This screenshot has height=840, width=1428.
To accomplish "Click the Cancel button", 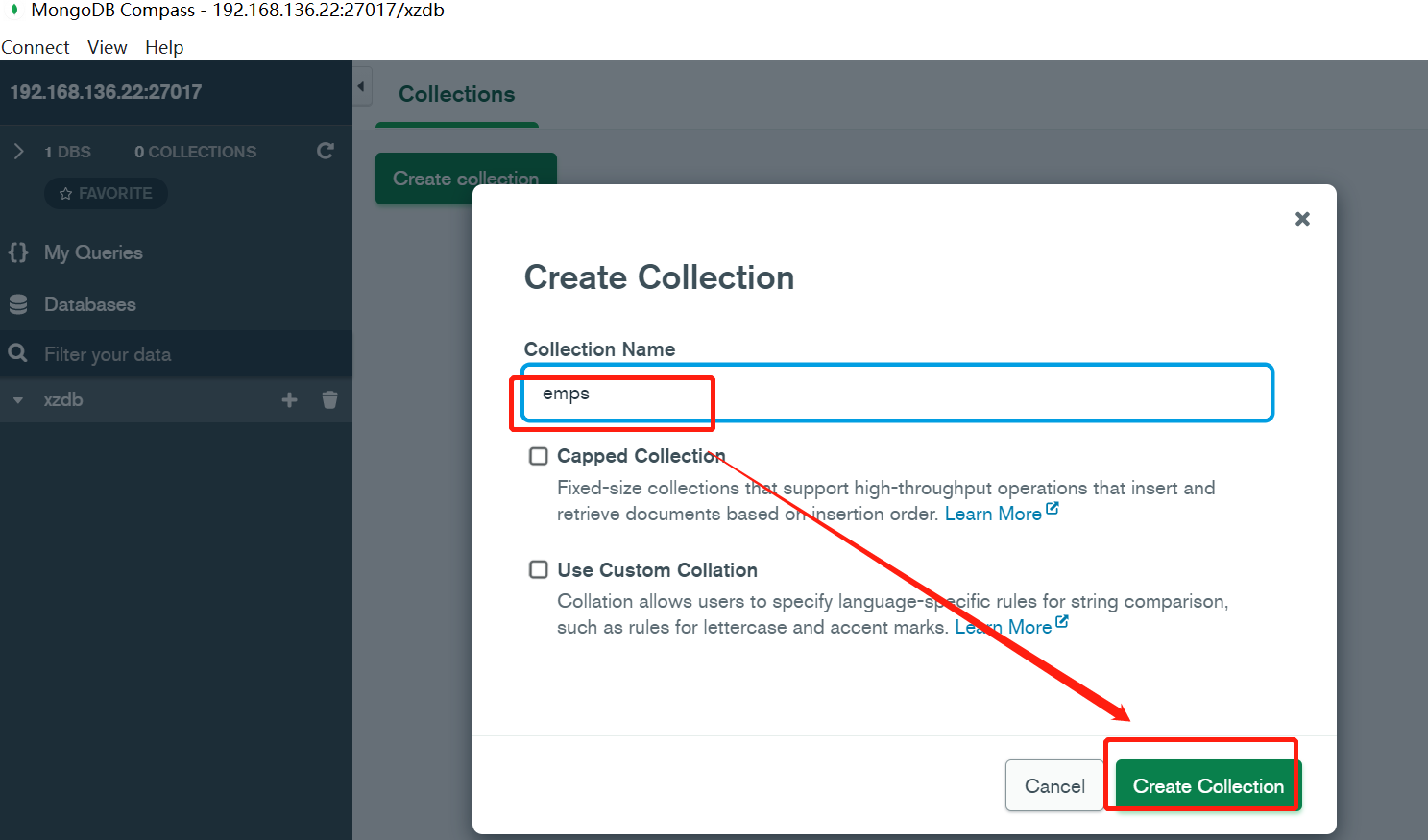I will 1054,786.
